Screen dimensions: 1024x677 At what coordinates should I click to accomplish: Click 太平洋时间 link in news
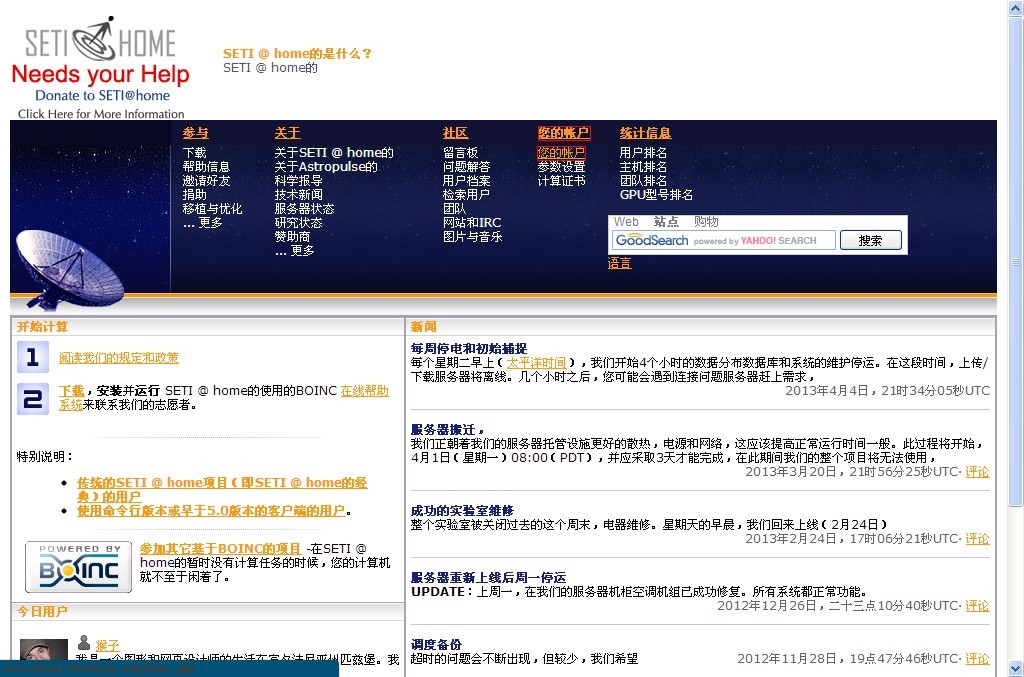click(x=536, y=363)
